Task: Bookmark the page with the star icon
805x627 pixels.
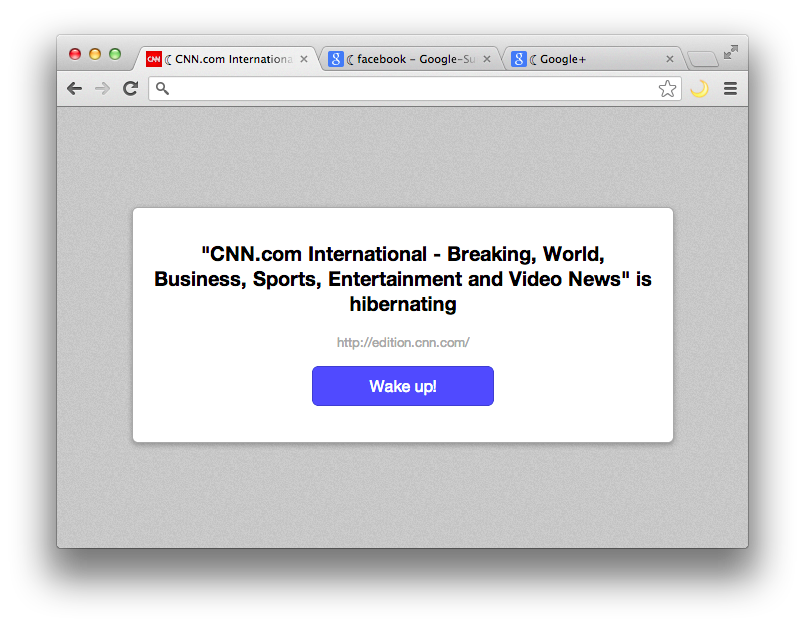Action: point(667,89)
